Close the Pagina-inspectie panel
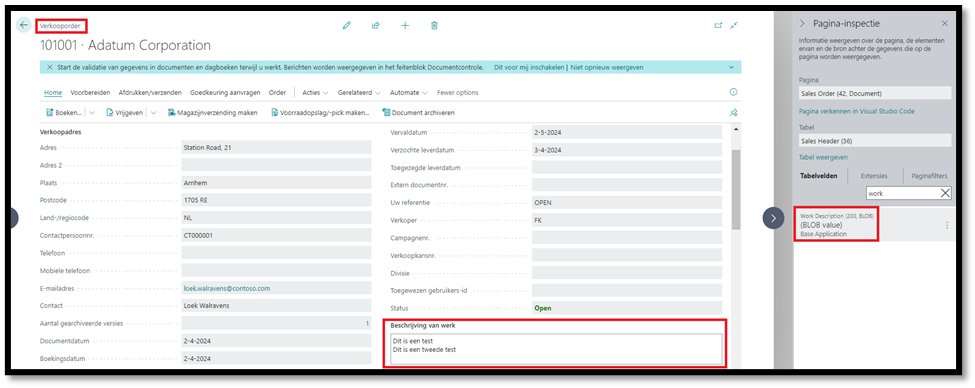Screen dimensions: 975x388 945,24
